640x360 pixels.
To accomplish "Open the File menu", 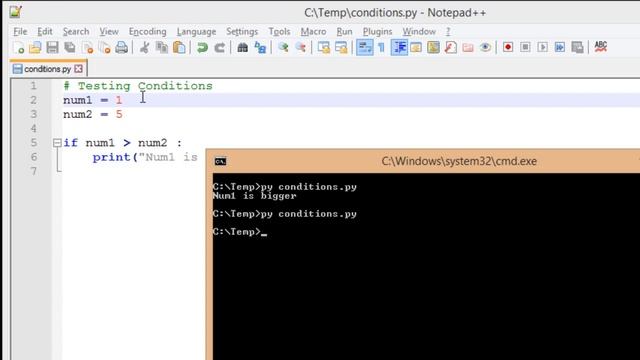I will pyautogui.click(x=20, y=31).
